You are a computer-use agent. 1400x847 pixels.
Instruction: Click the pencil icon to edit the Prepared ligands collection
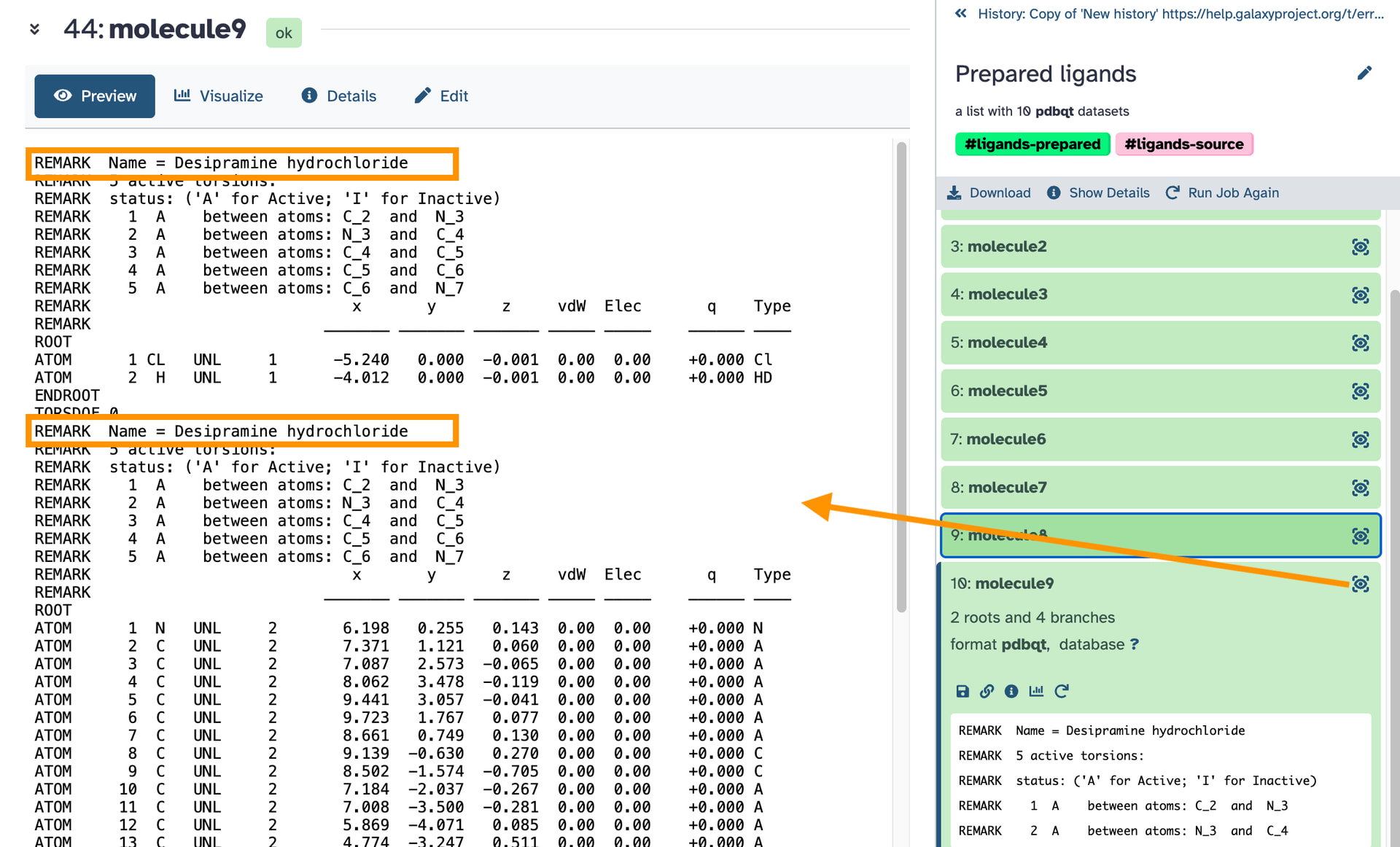(x=1364, y=73)
